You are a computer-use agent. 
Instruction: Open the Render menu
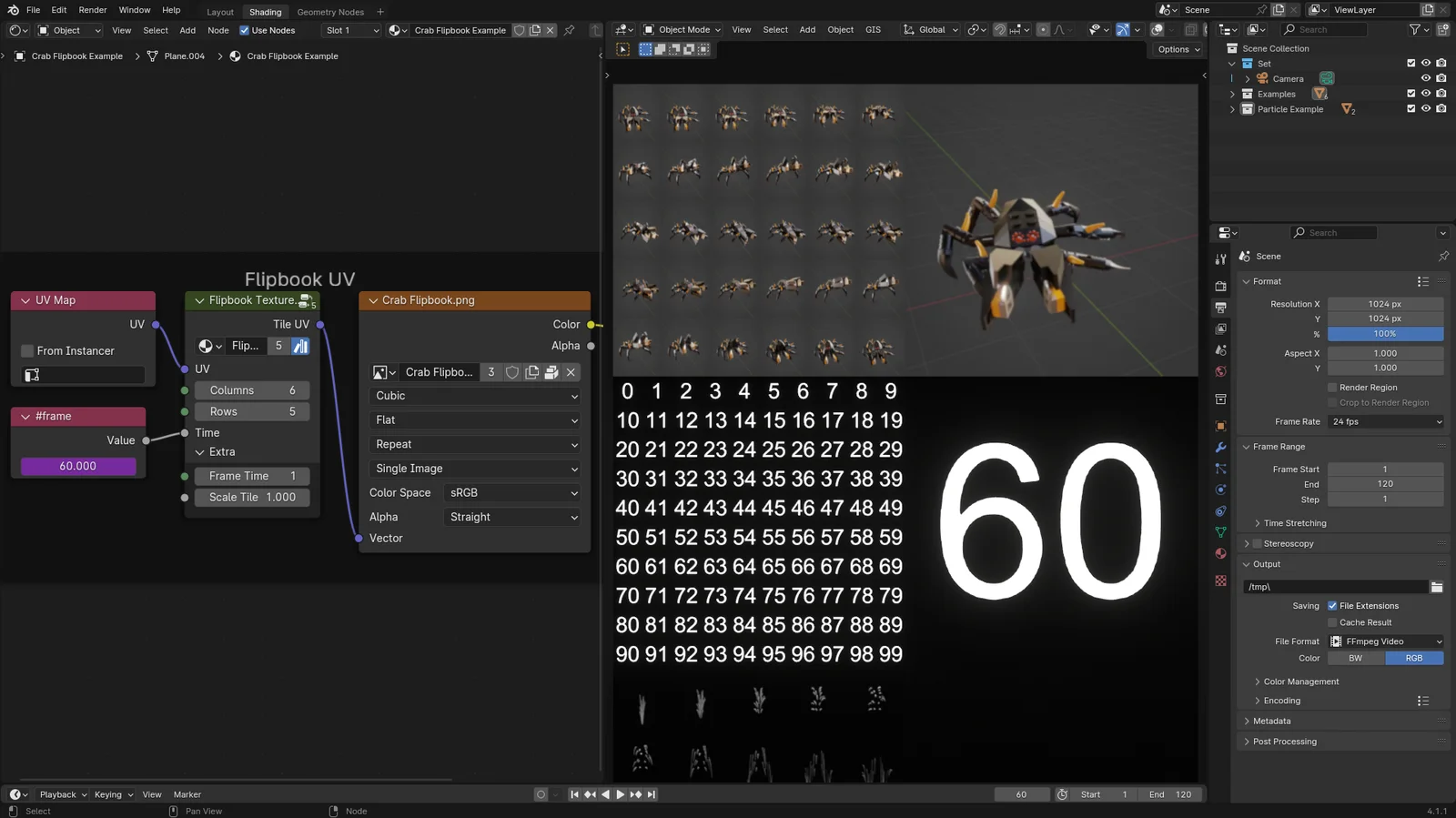(93, 10)
